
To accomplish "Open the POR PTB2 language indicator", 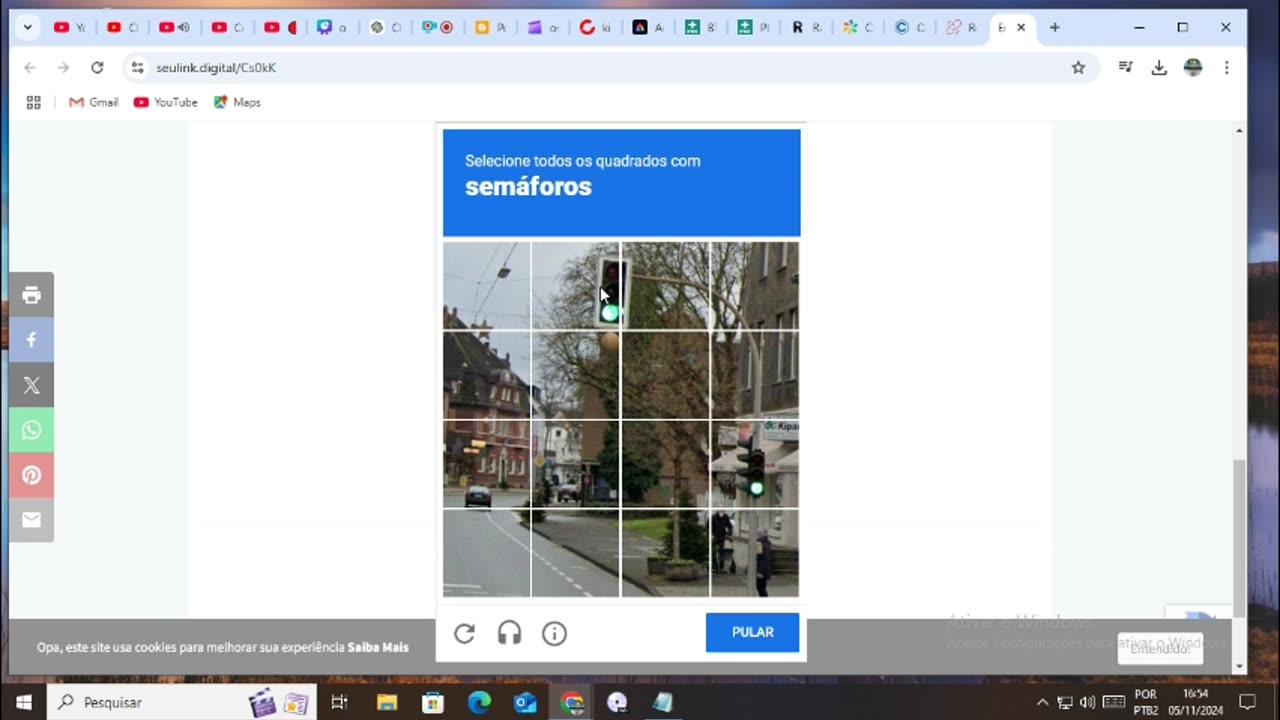I will (x=1146, y=702).
